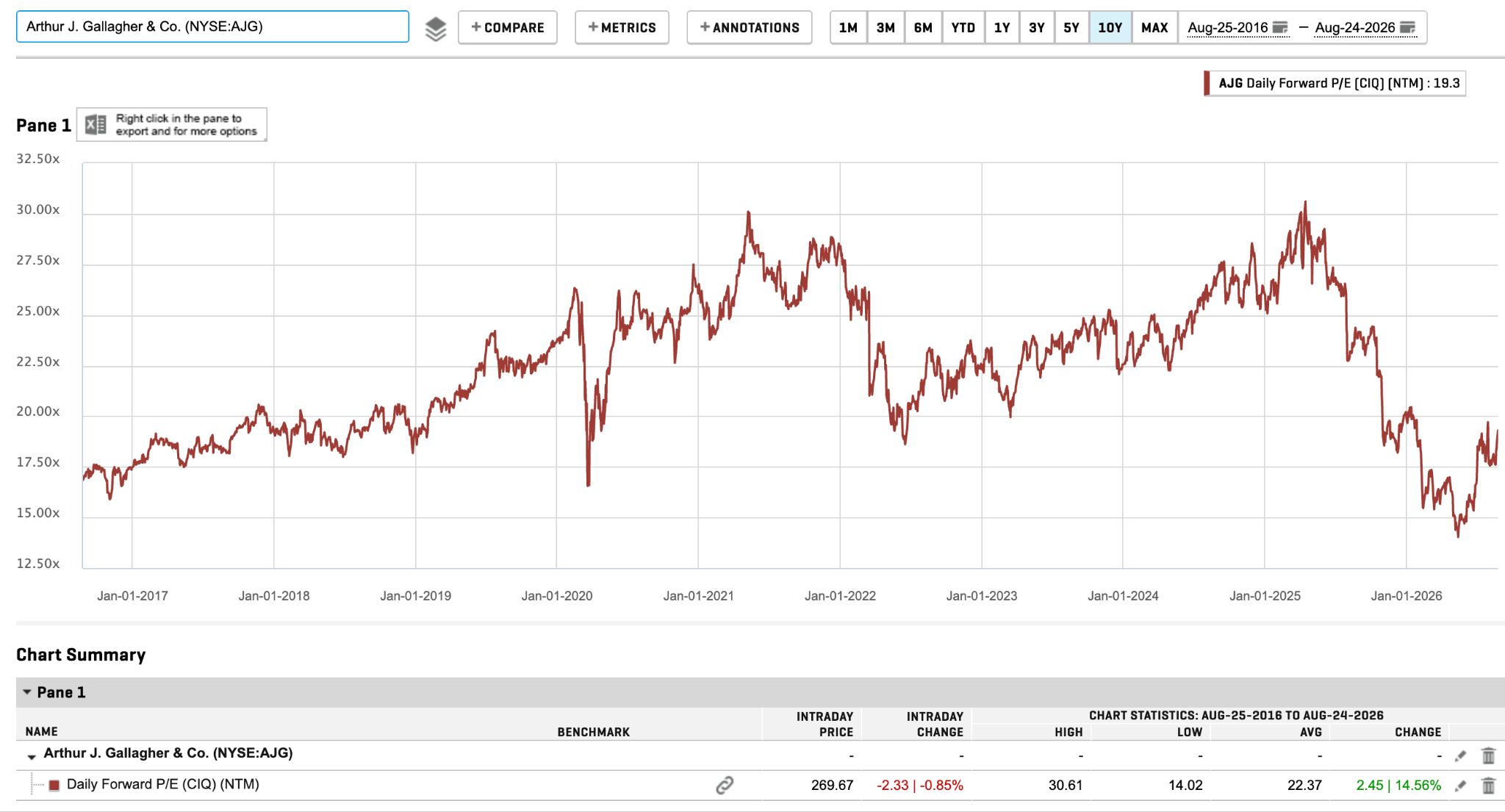Select the 1Y time range
1505x812 pixels.
pyautogui.click(x=1002, y=28)
